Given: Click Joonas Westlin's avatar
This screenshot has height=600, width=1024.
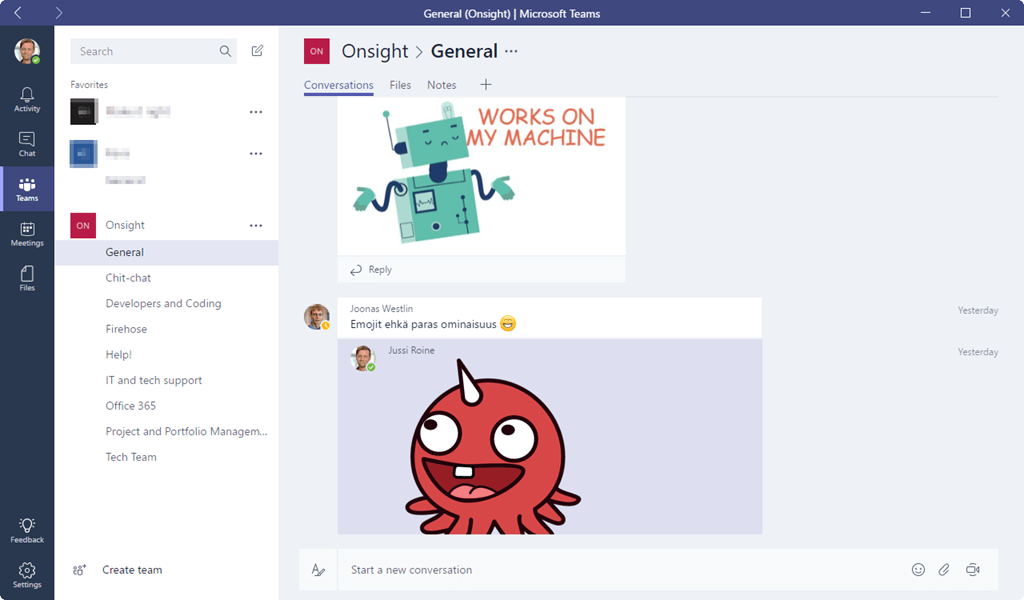Looking at the screenshot, I should 317,317.
